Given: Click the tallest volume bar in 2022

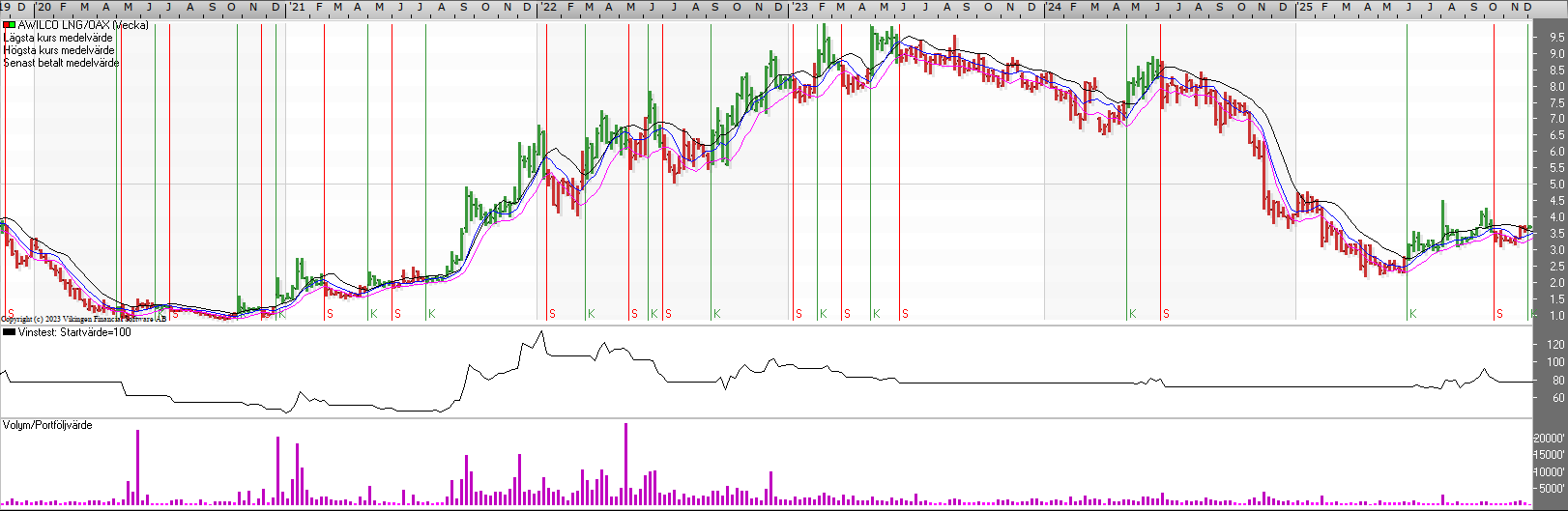Looking at the screenshot, I should point(626,464).
